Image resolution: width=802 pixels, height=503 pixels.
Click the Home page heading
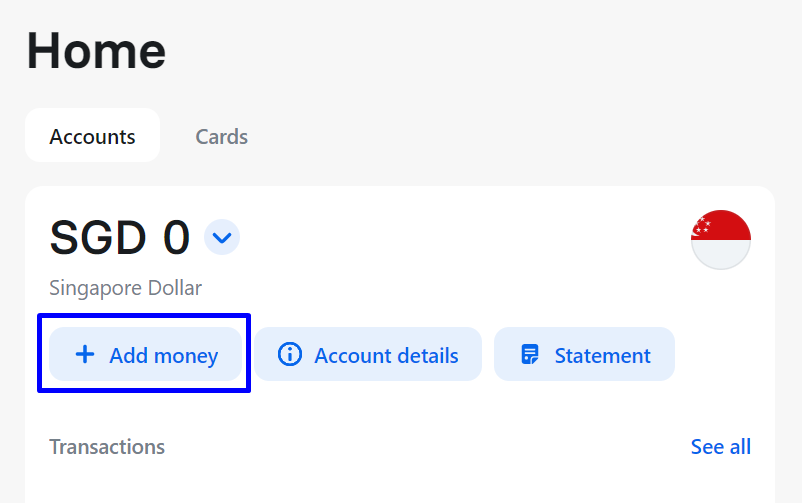(x=96, y=51)
